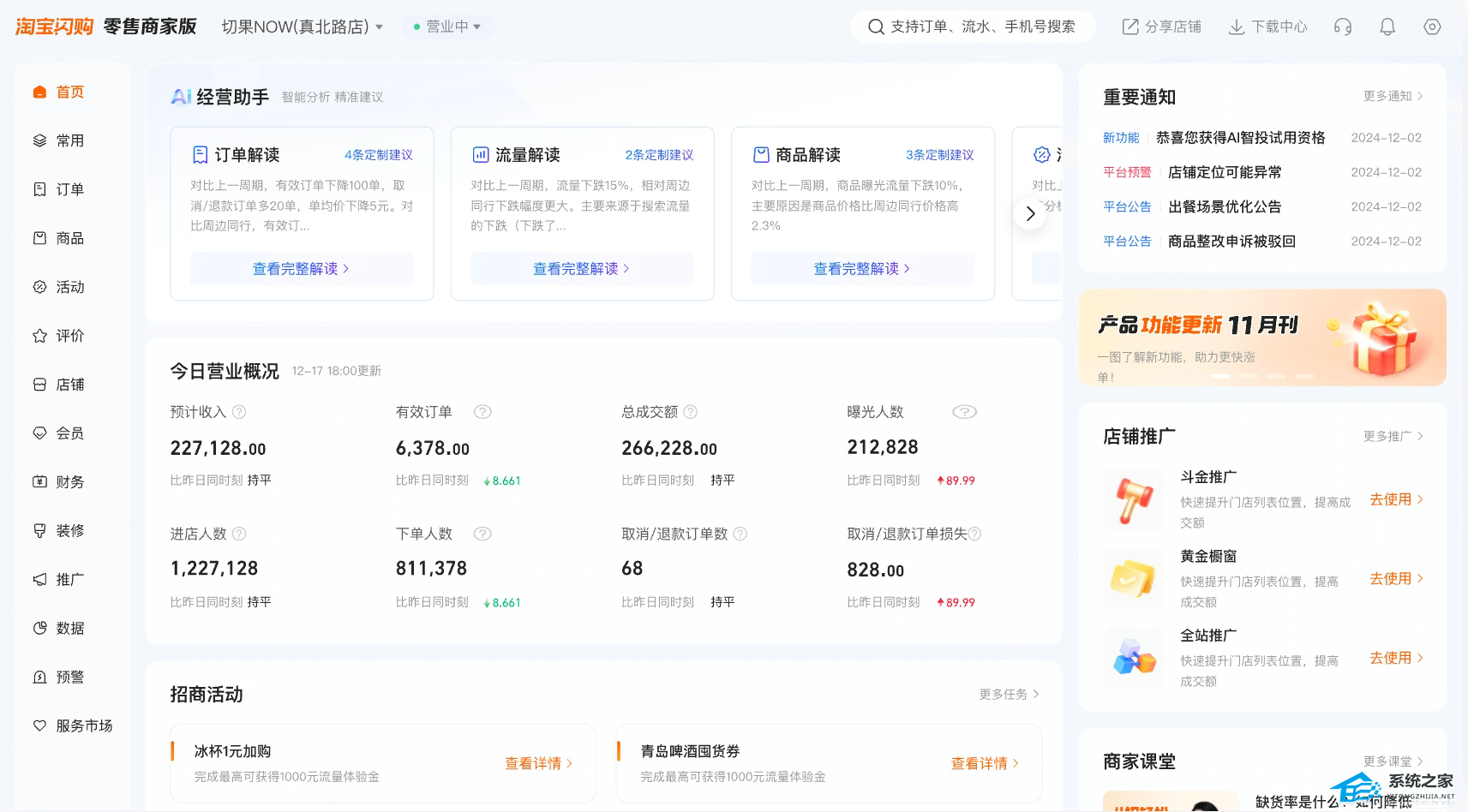Click the traffic interpretation chart icon
The width and height of the screenshot is (1468, 812).
coord(481,154)
